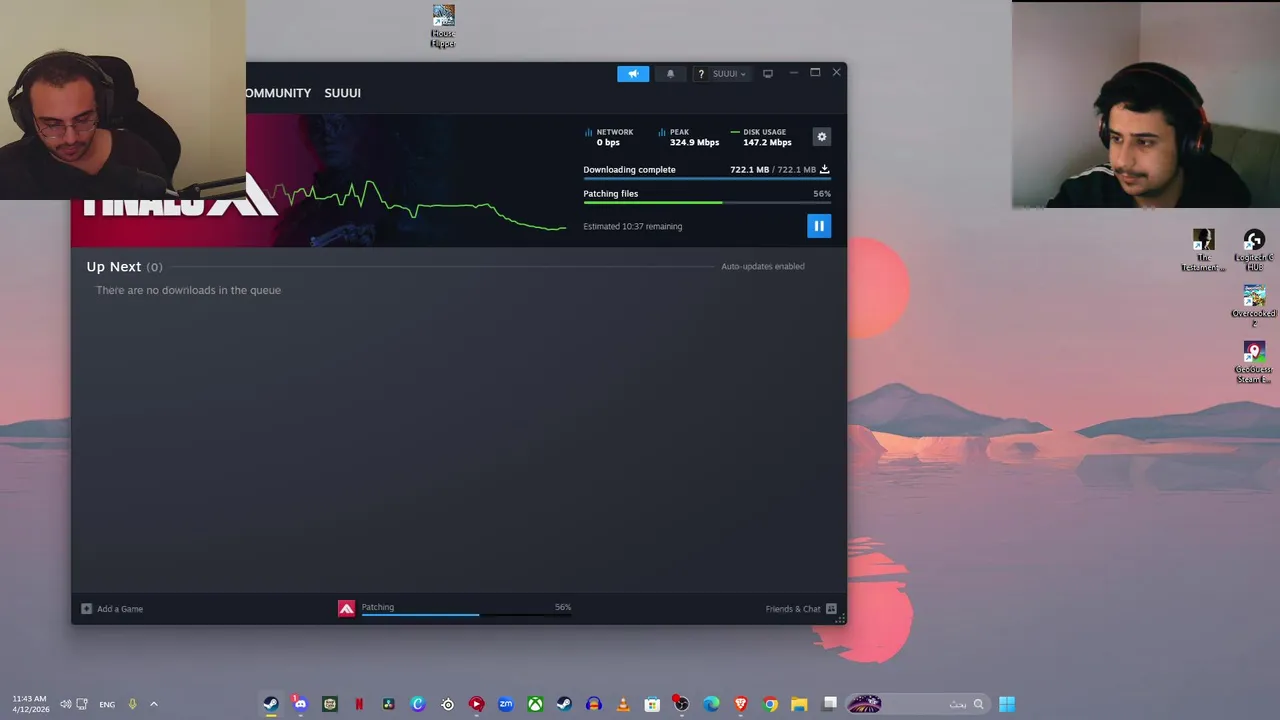Image resolution: width=1280 pixels, height=720 pixels.
Task: Open File Explorer from taskbar
Action: (x=799, y=704)
